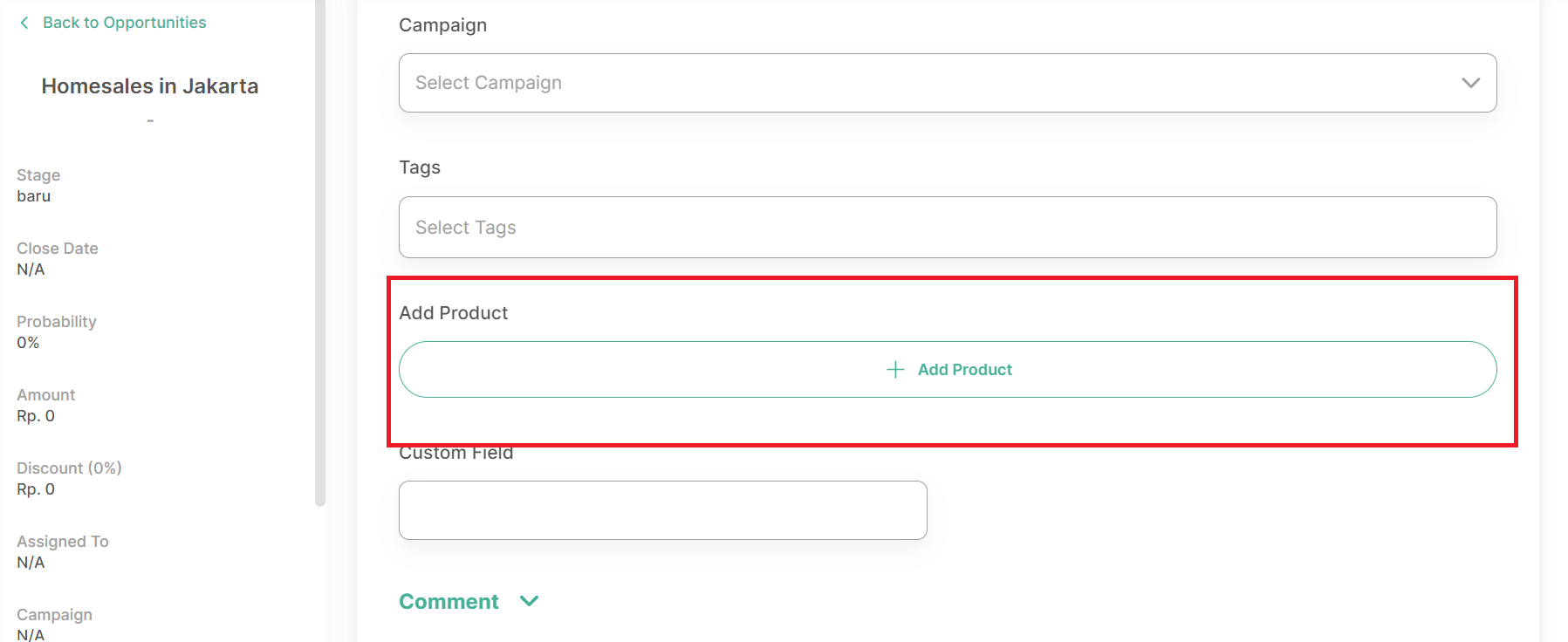The image size is (1568, 642).
Task: Click the Assigned To N/A value
Action: click(31, 563)
